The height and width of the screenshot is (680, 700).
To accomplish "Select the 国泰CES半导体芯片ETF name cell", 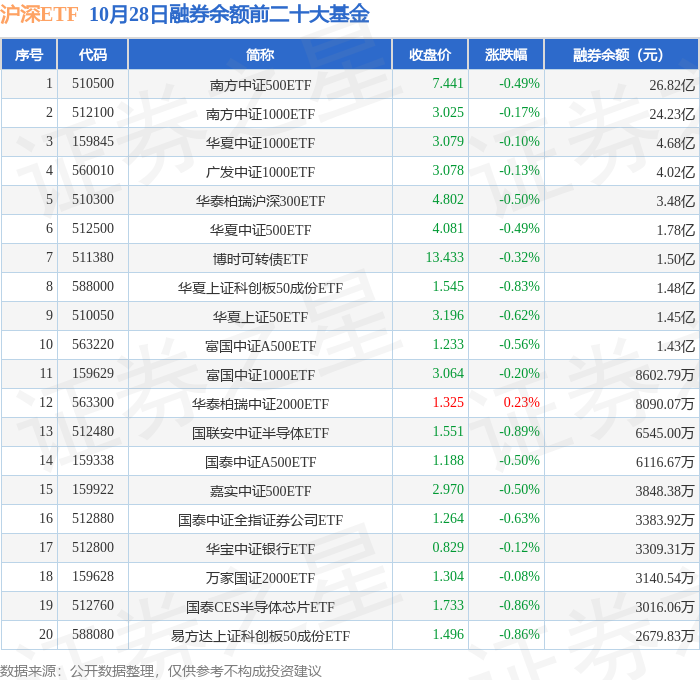I will pos(260,607).
